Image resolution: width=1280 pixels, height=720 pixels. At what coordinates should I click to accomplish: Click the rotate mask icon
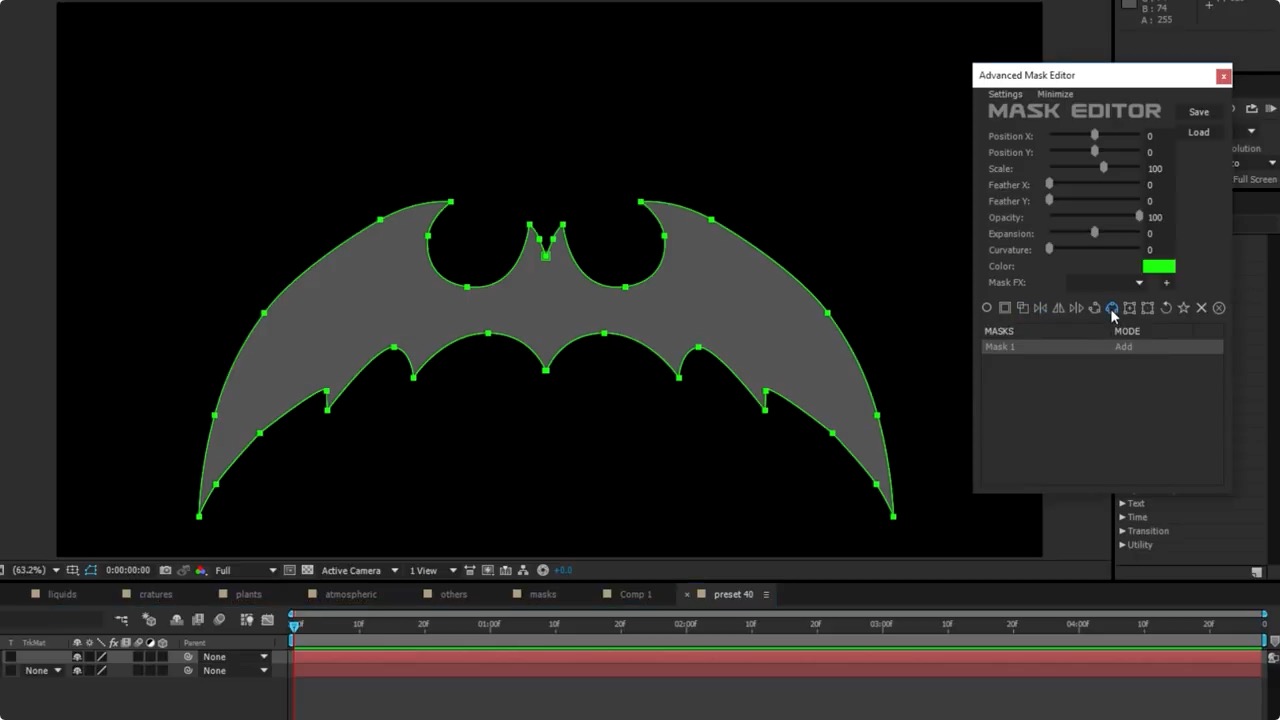point(1166,308)
